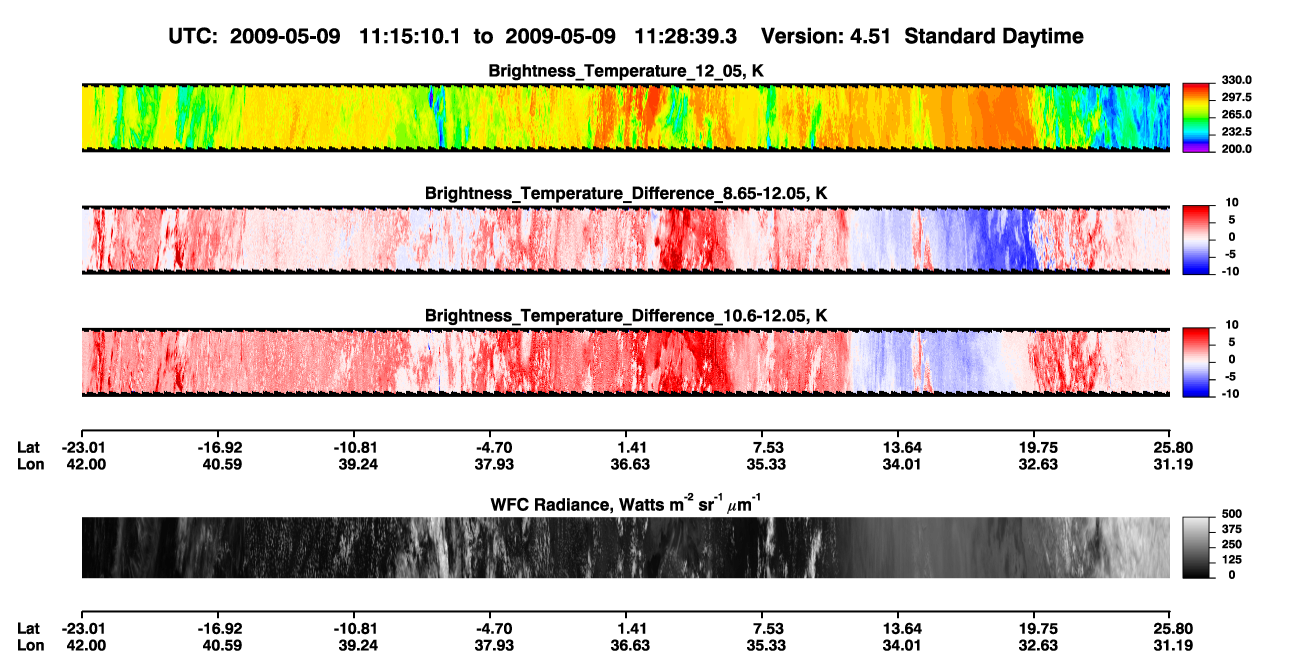Click the 125 tick on grayscale color bar
The height and width of the screenshot is (667, 1300).
(x=1230, y=559)
